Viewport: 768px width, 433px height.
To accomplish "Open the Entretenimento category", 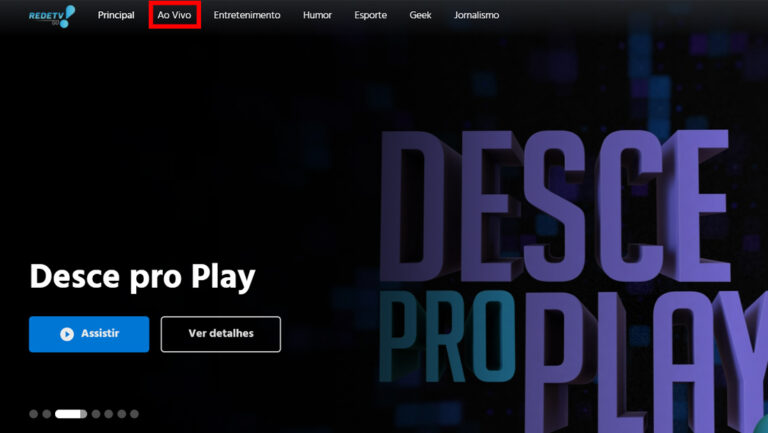I will pyautogui.click(x=247, y=15).
